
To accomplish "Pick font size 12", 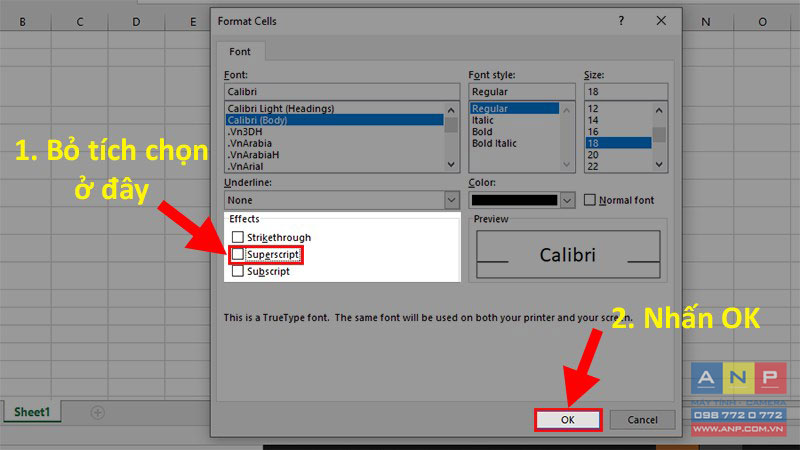I will [x=618, y=109].
